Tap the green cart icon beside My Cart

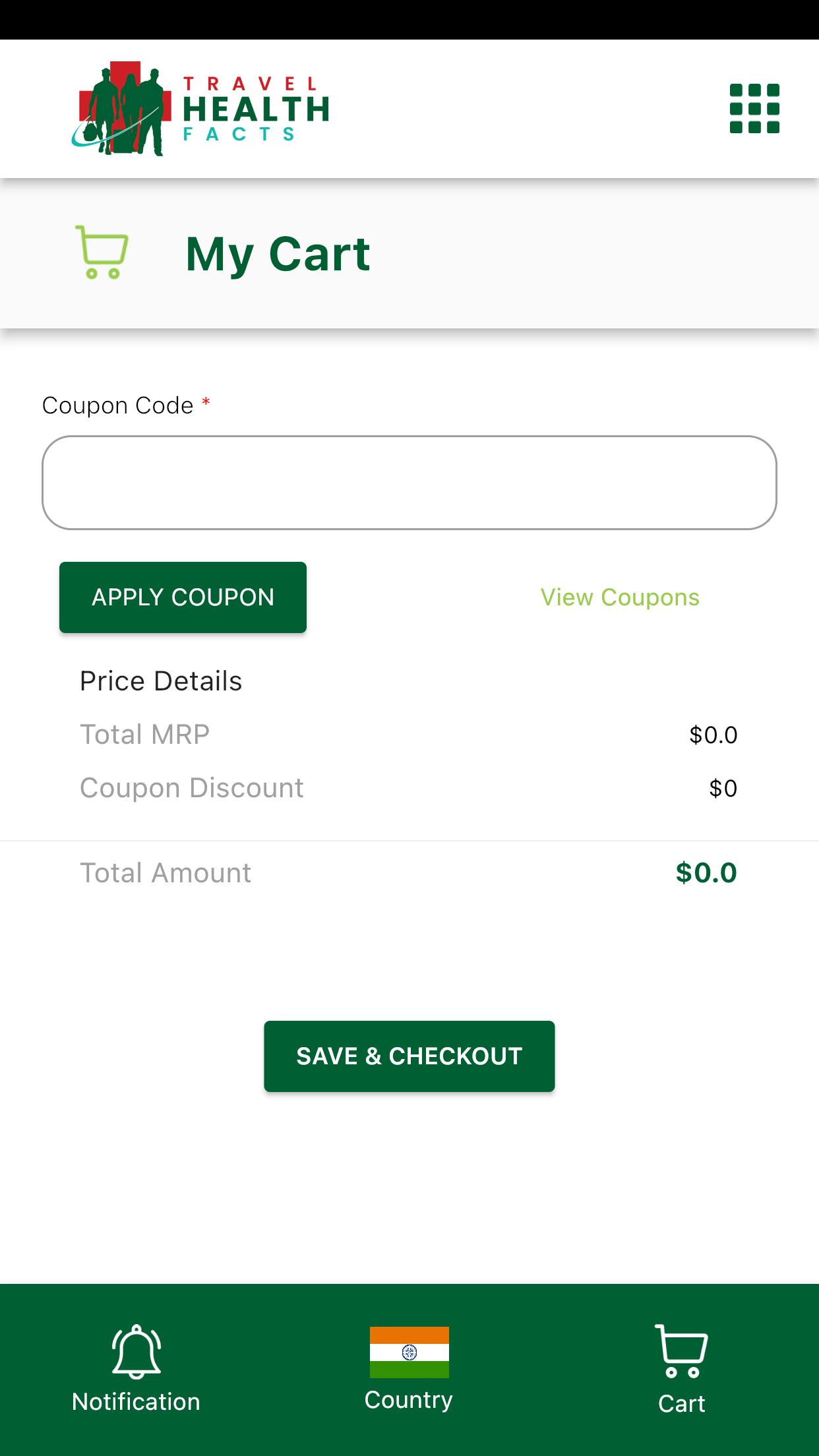pos(102,253)
